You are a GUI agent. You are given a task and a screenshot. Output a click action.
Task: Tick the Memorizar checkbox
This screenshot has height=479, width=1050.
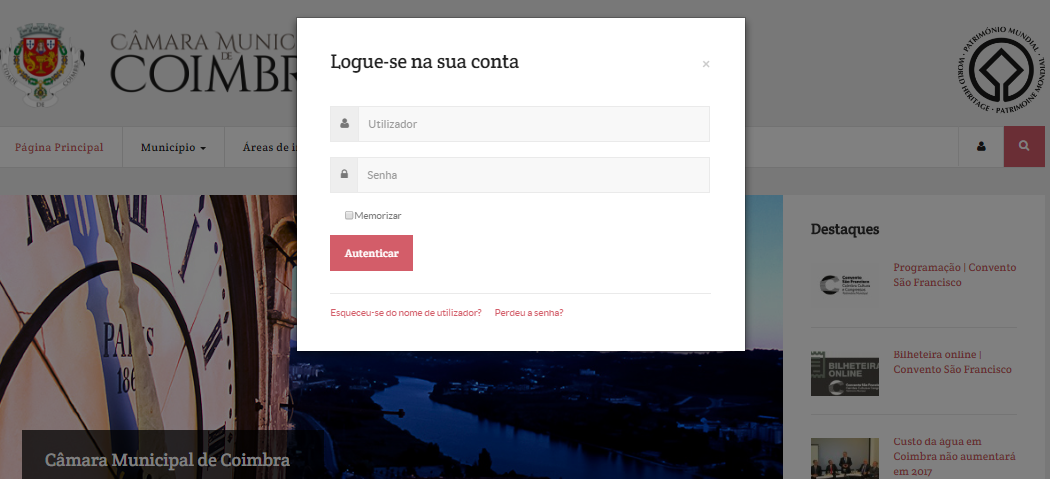click(x=349, y=216)
